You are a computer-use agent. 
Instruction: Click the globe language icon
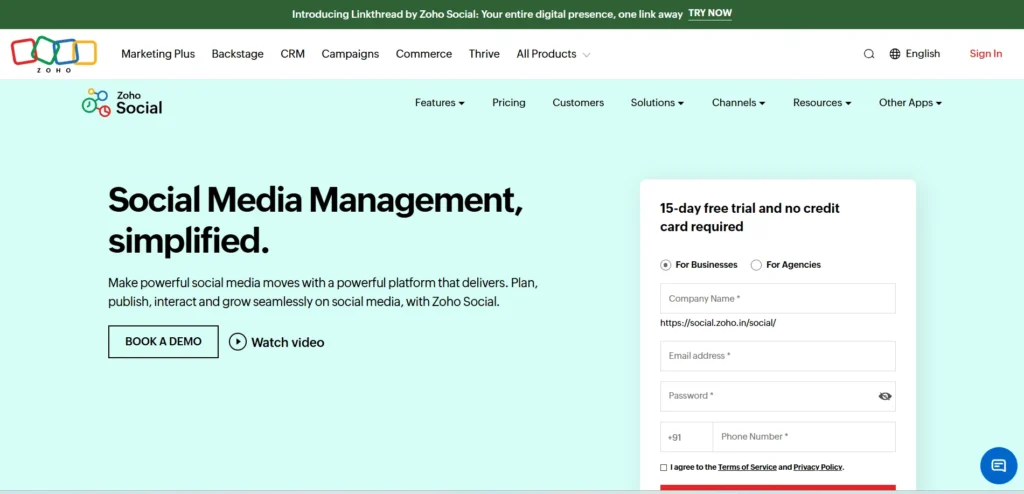895,54
